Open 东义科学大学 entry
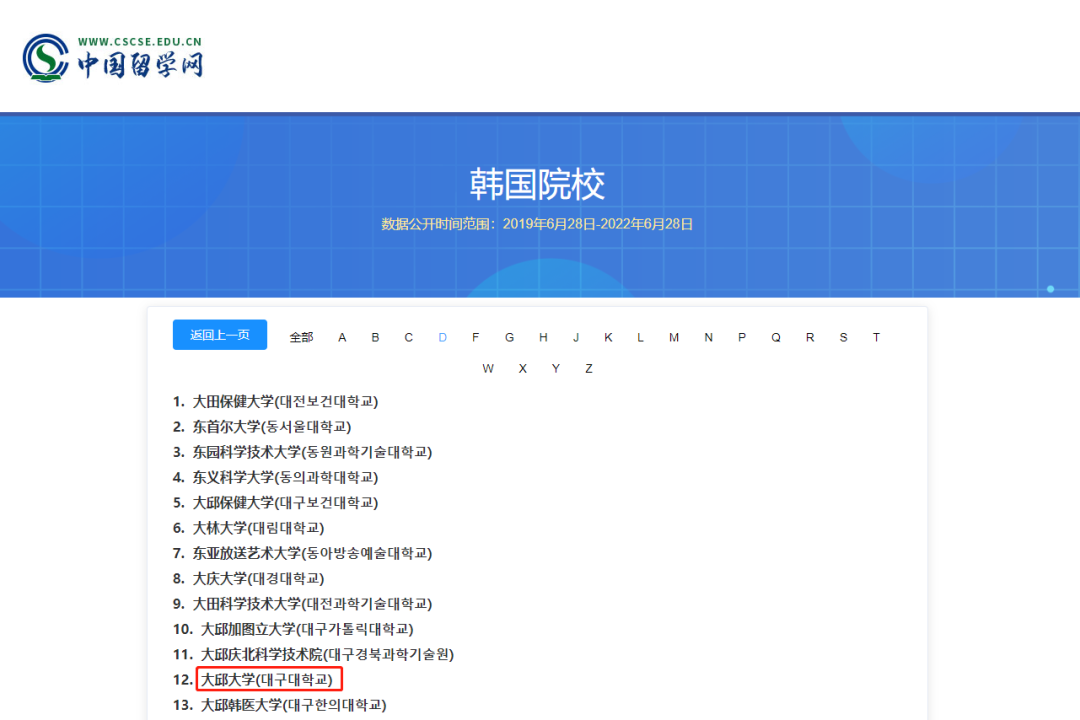This screenshot has width=1080, height=720. coord(285,477)
